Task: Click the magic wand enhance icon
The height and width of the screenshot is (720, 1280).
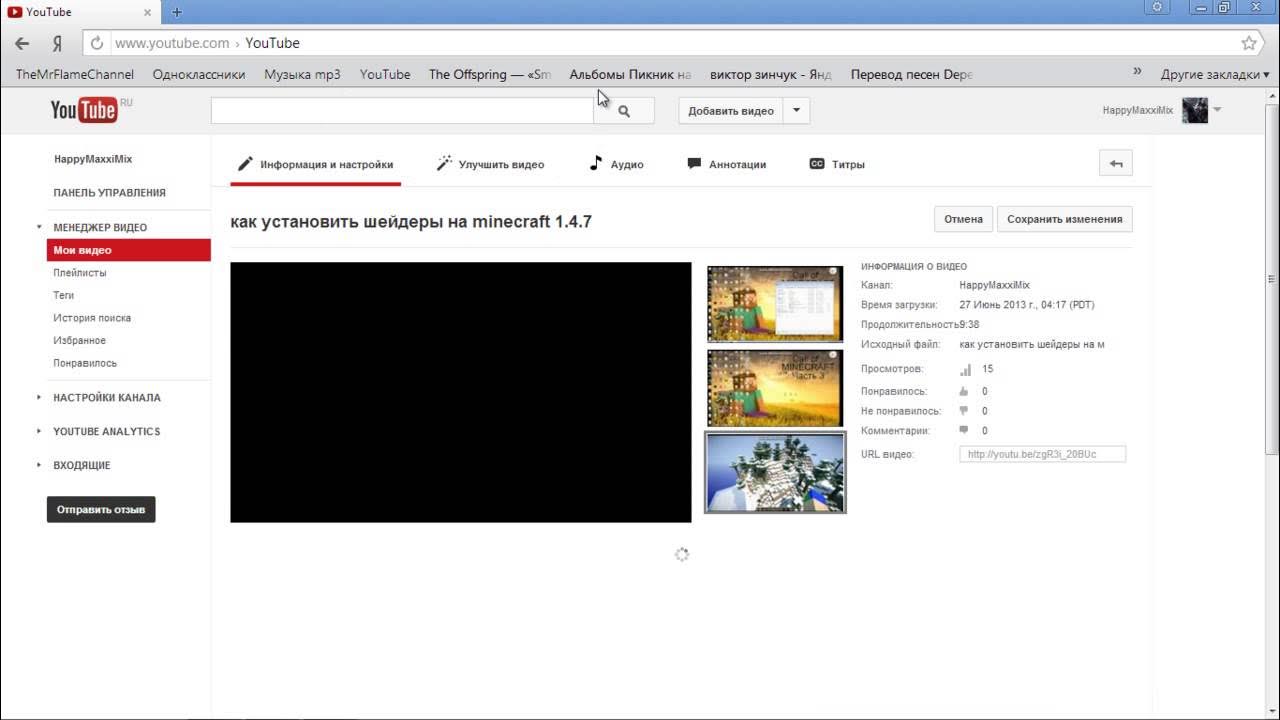Action: tap(444, 163)
